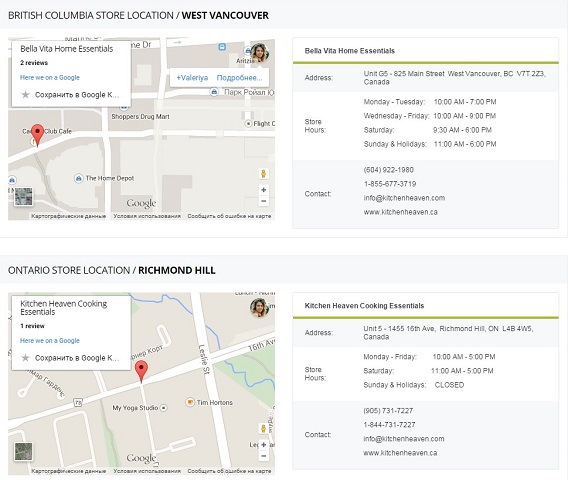Click 'Картографические данные' under Richmond Hill map
The height and width of the screenshot is (480, 568).
point(68,471)
